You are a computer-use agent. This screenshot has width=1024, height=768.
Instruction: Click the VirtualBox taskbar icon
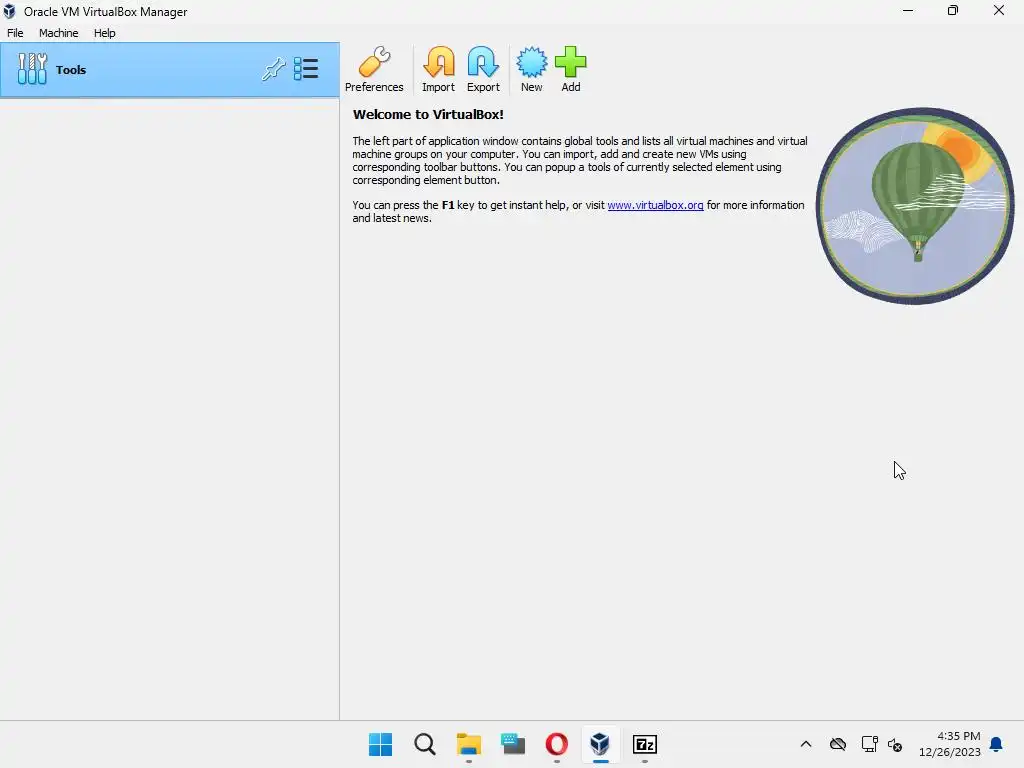coord(600,744)
